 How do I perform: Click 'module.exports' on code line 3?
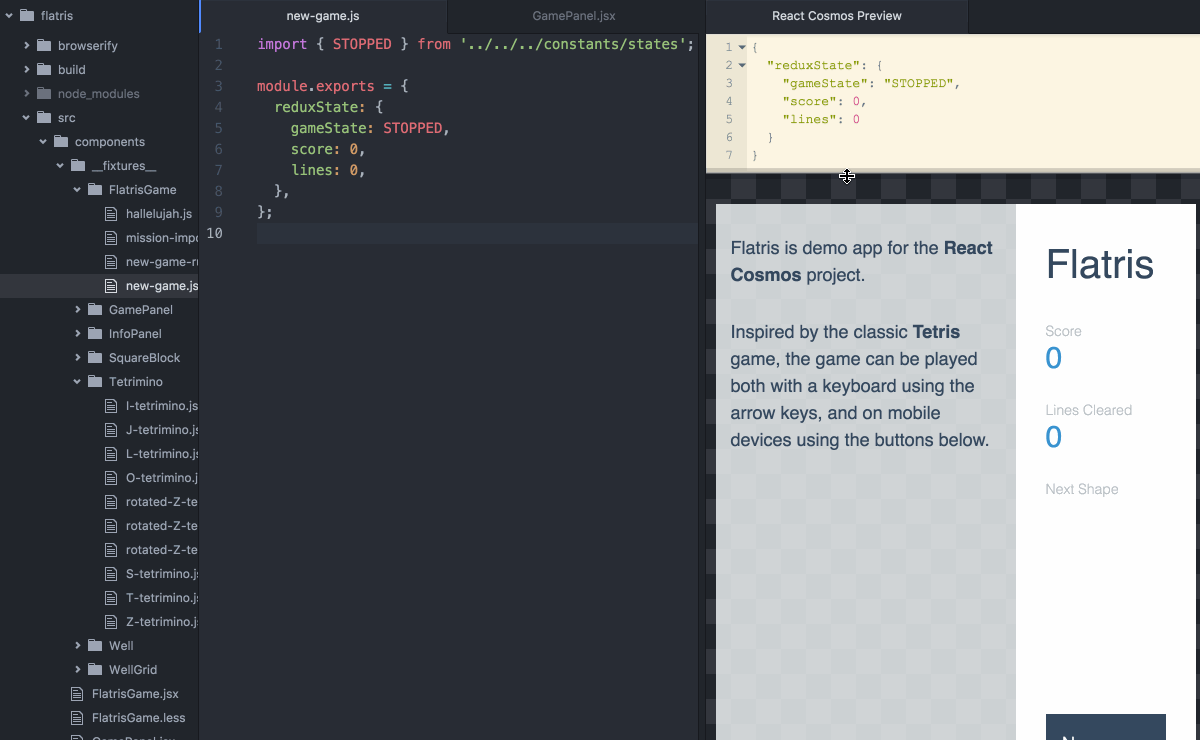click(315, 86)
